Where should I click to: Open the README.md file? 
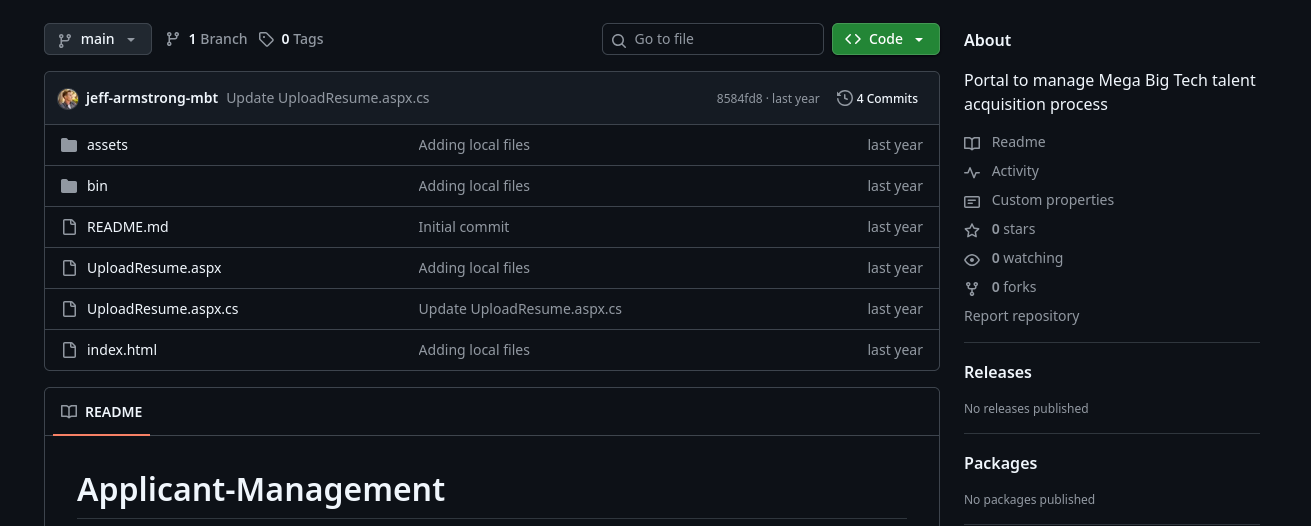pyautogui.click(x=128, y=227)
